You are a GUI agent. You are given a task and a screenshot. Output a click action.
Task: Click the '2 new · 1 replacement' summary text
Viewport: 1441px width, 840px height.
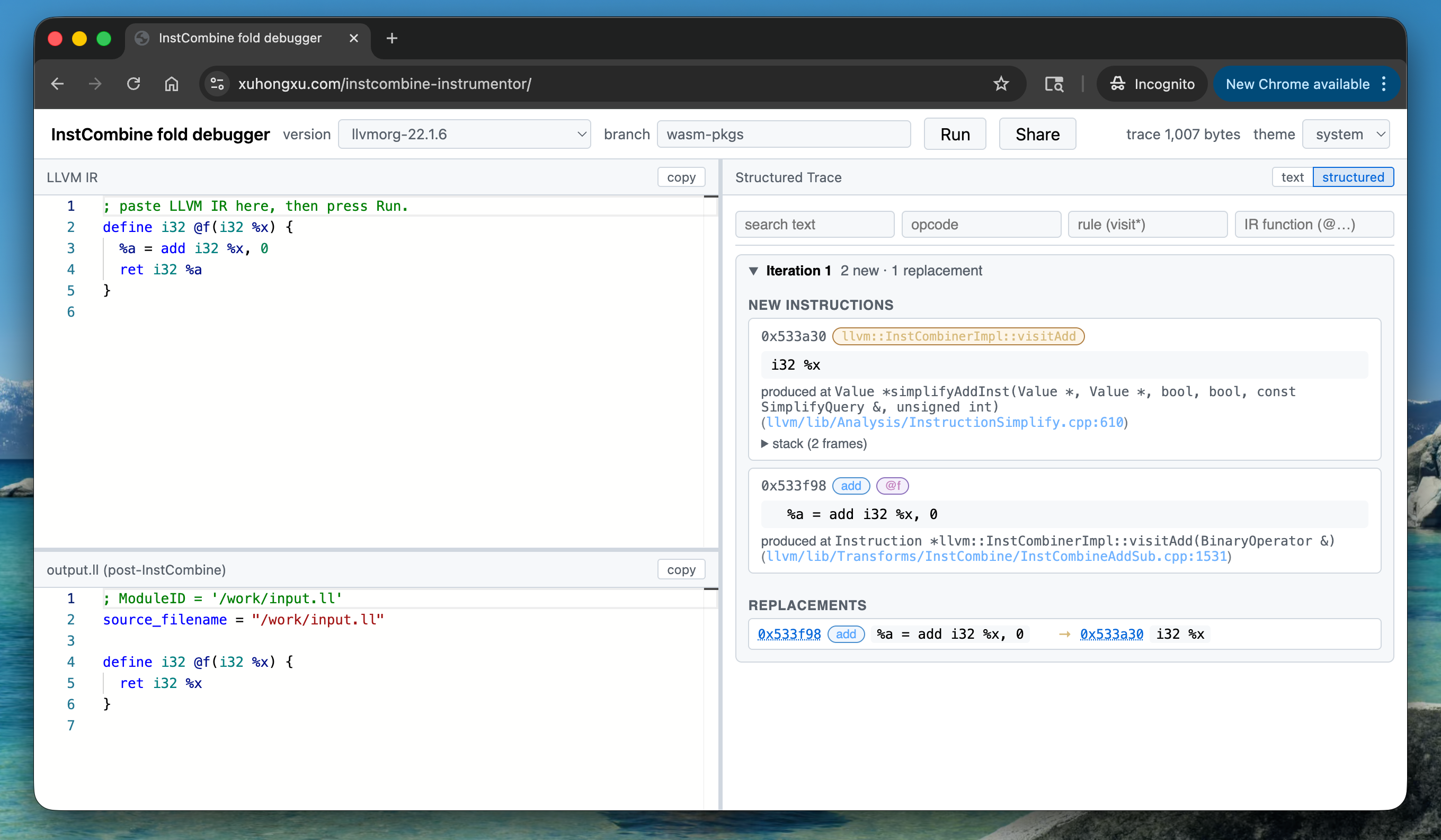tap(911, 271)
